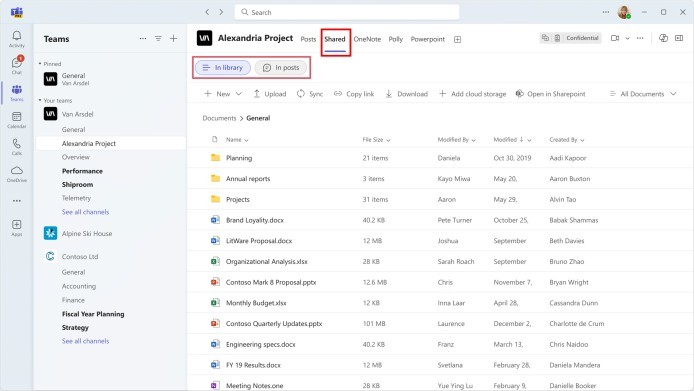Screen dimensions: 694x391
Task: Start a meeting with the video camera icon
Action: coord(615,38)
